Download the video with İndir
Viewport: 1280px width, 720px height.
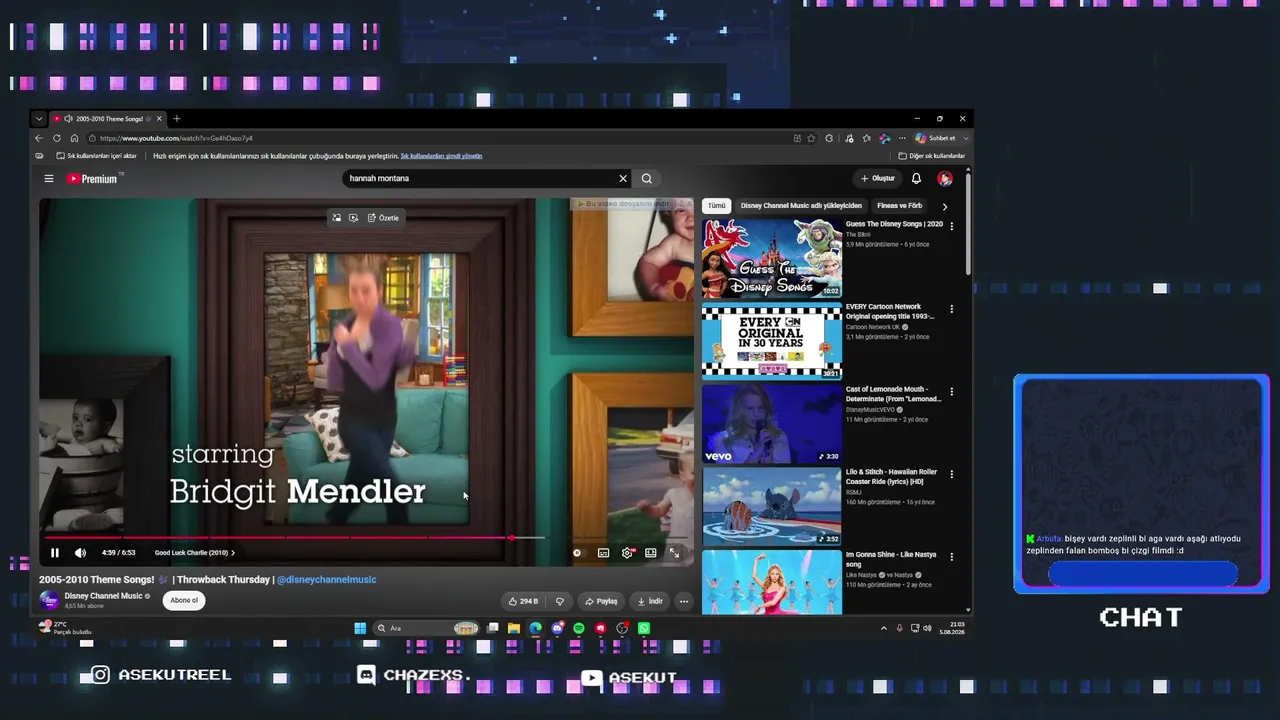[x=649, y=601]
